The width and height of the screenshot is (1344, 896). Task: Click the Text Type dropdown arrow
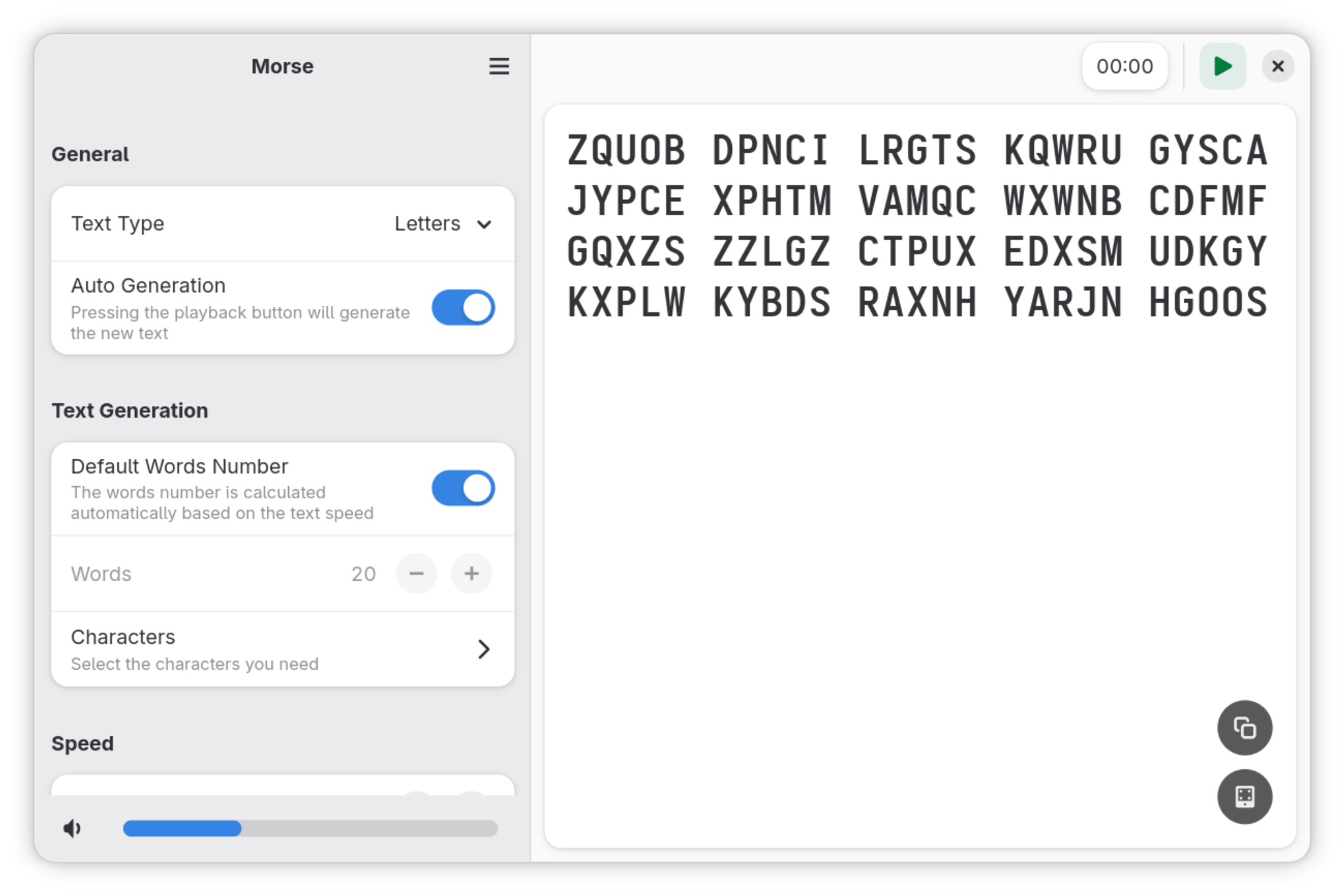point(485,224)
